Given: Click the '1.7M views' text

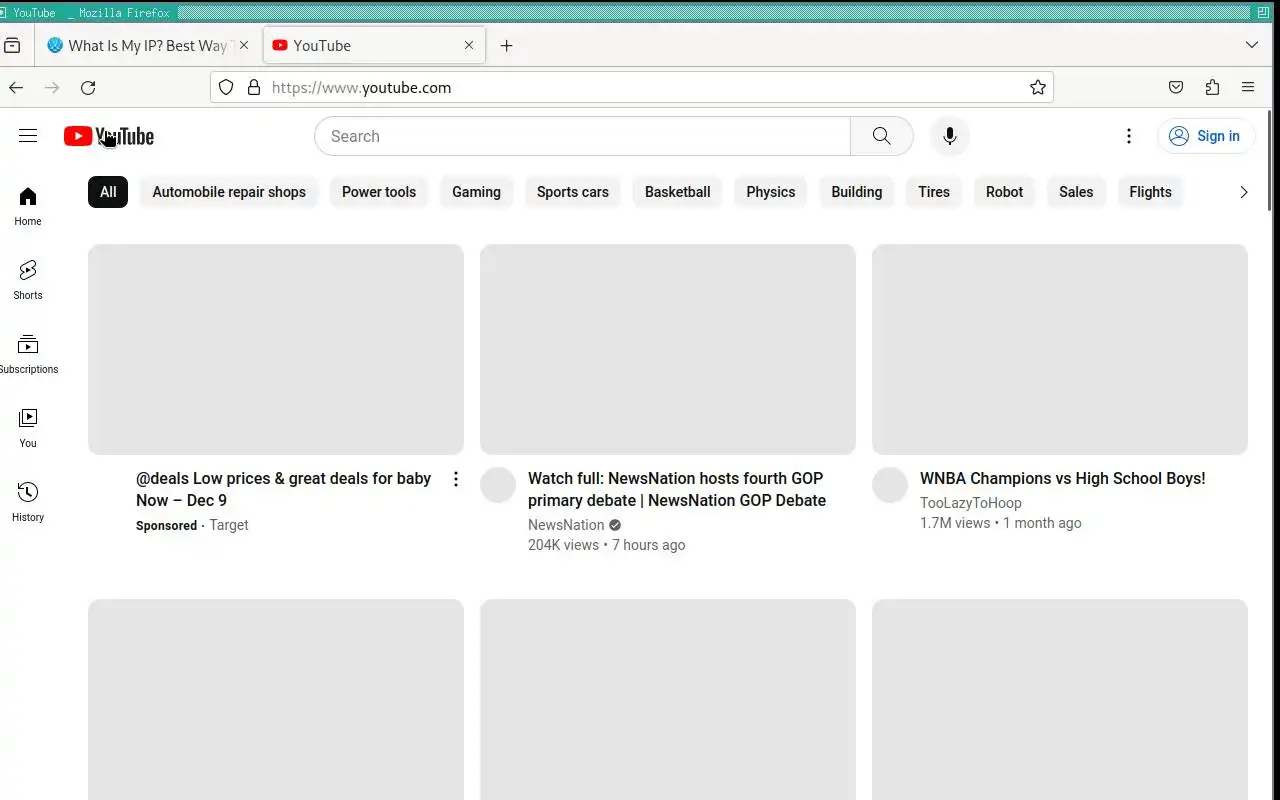Looking at the screenshot, I should (x=955, y=523).
